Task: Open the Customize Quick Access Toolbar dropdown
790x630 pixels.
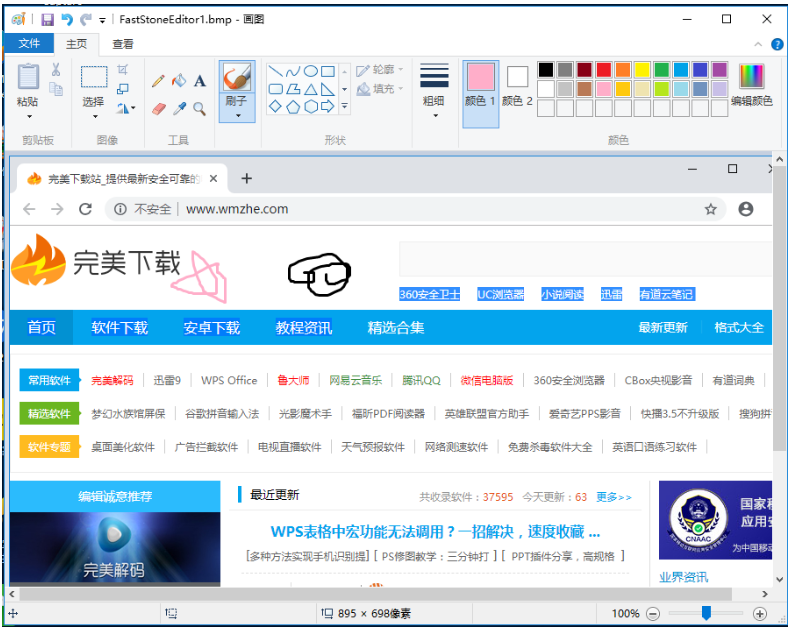Action: pyautogui.click(x=102, y=20)
